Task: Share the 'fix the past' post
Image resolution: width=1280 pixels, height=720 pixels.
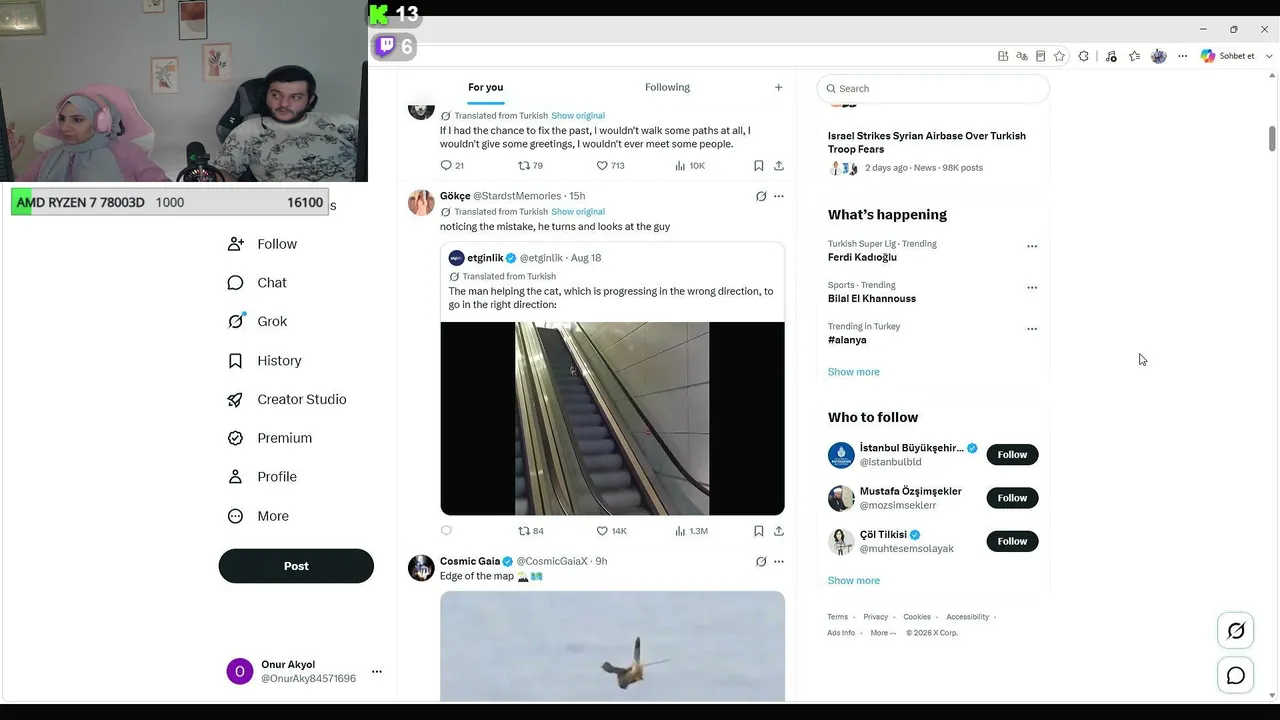Action: [779, 166]
